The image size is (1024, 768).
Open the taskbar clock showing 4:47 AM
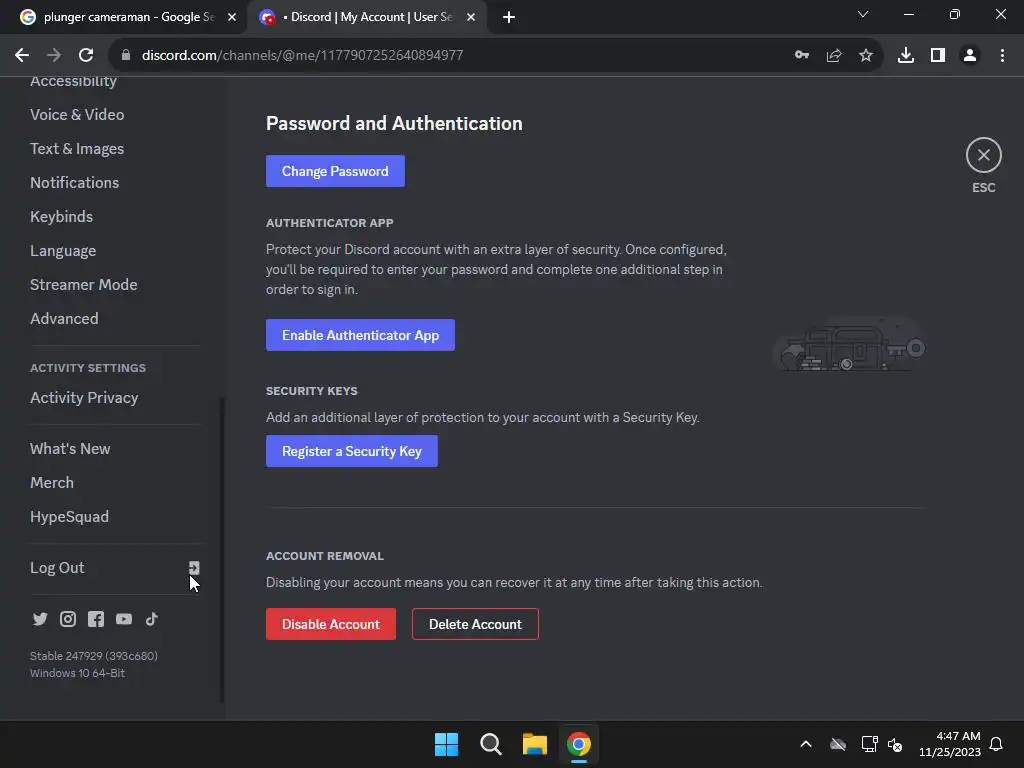950,744
